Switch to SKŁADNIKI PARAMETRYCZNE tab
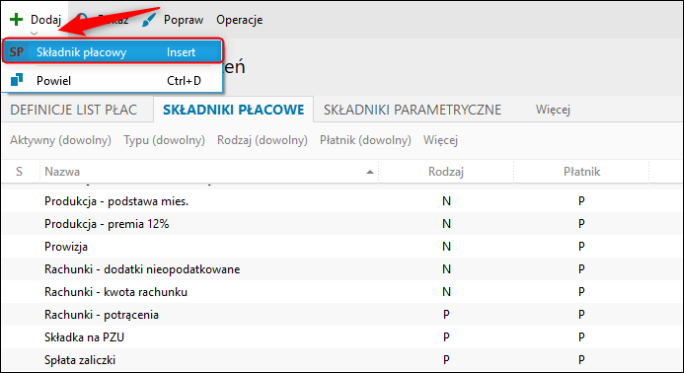The height and width of the screenshot is (373, 684). [412, 110]
